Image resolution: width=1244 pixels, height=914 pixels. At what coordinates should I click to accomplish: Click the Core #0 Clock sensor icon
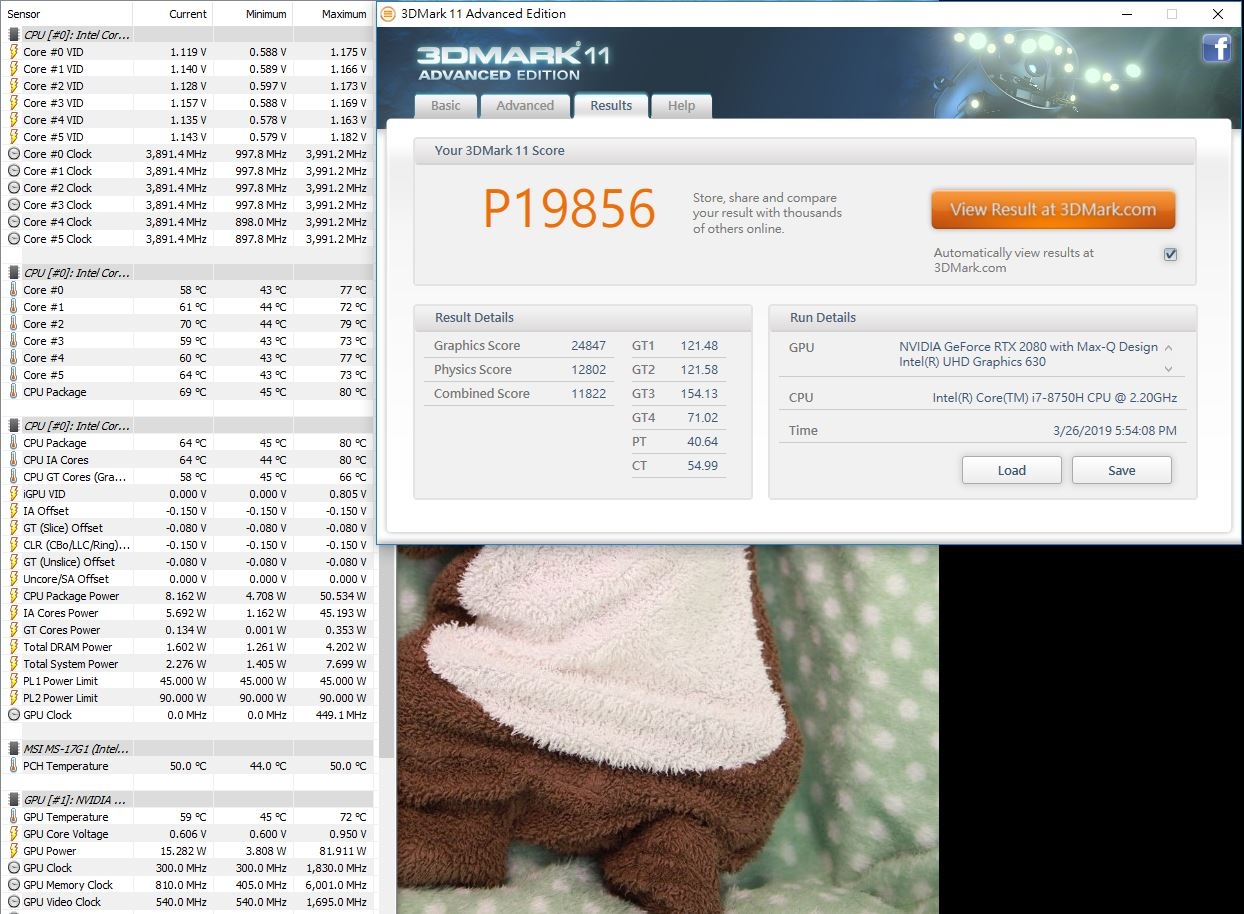14,154
